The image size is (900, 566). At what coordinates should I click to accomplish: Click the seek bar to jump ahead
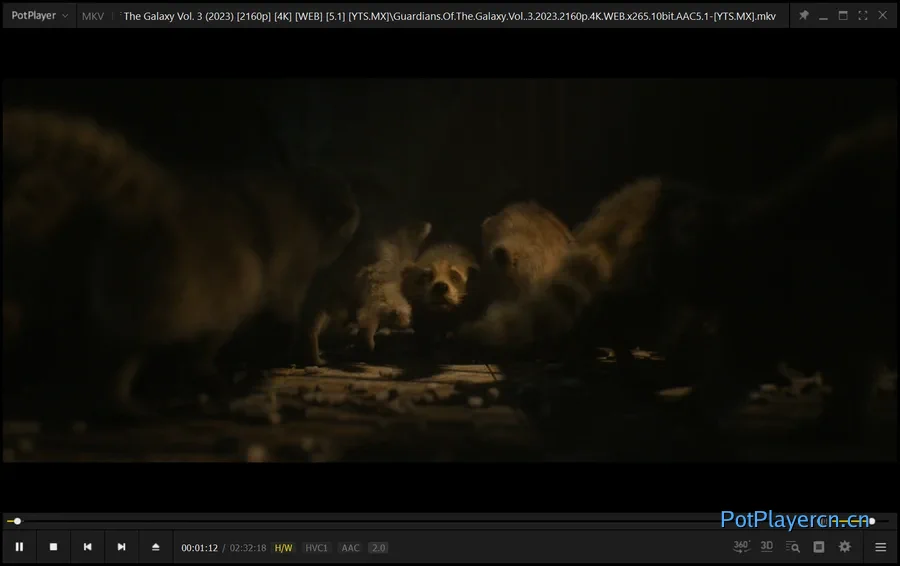coord(400,521)
